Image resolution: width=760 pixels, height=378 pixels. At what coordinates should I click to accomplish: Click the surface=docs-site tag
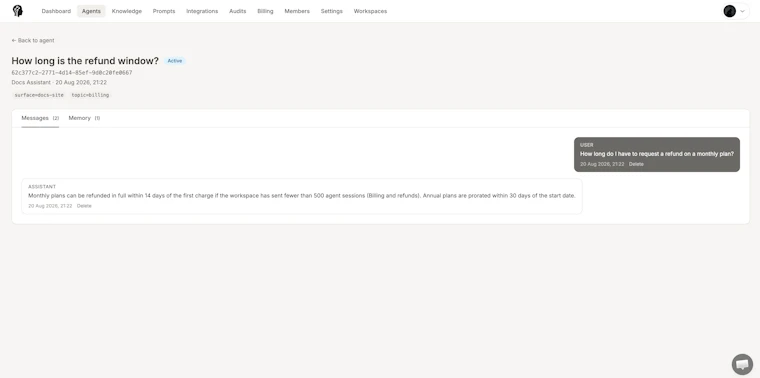click(x=39, y=95)
